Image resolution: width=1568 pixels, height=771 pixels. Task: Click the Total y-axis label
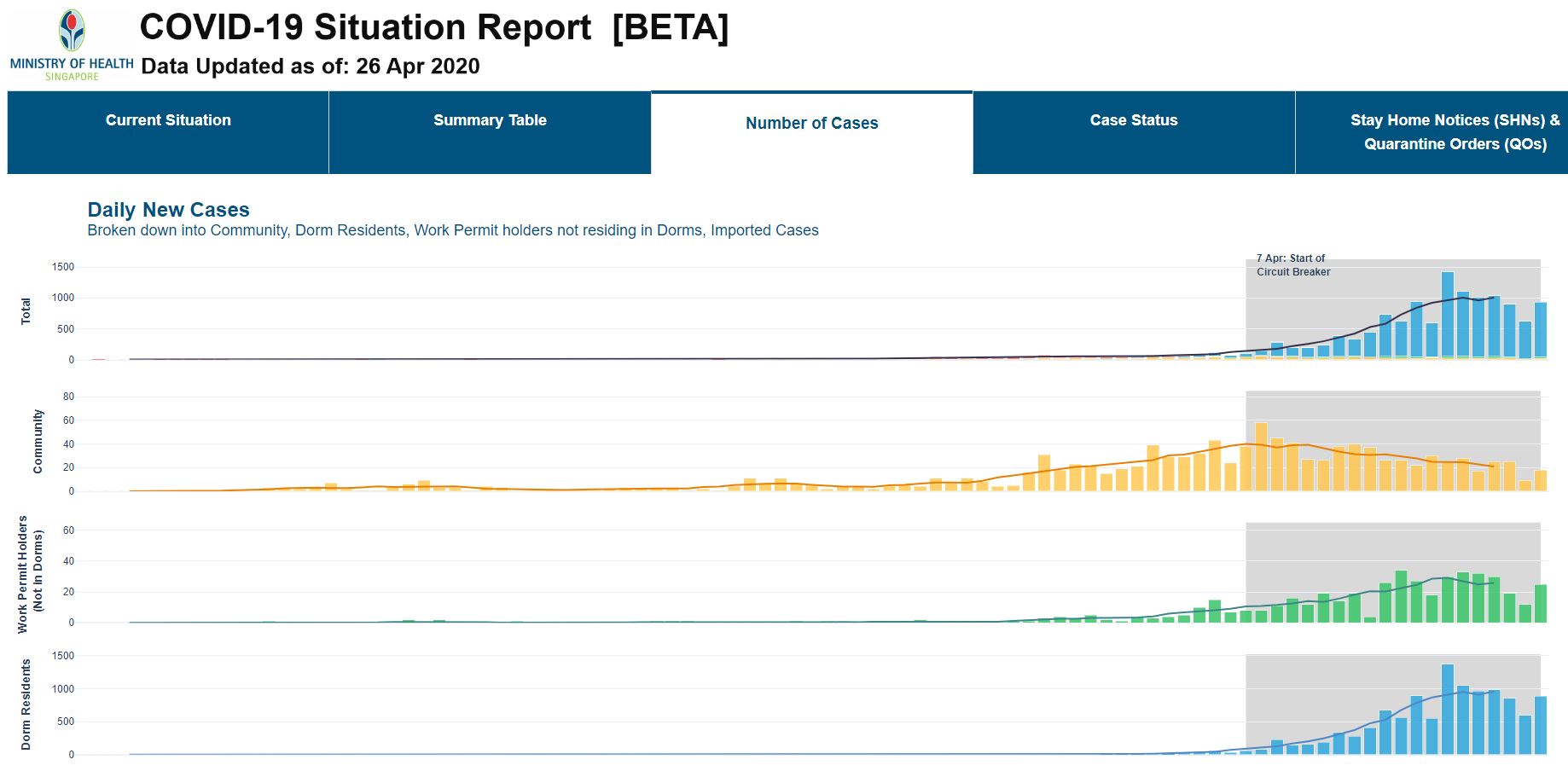pyautogui.click(x=26, y=311)
